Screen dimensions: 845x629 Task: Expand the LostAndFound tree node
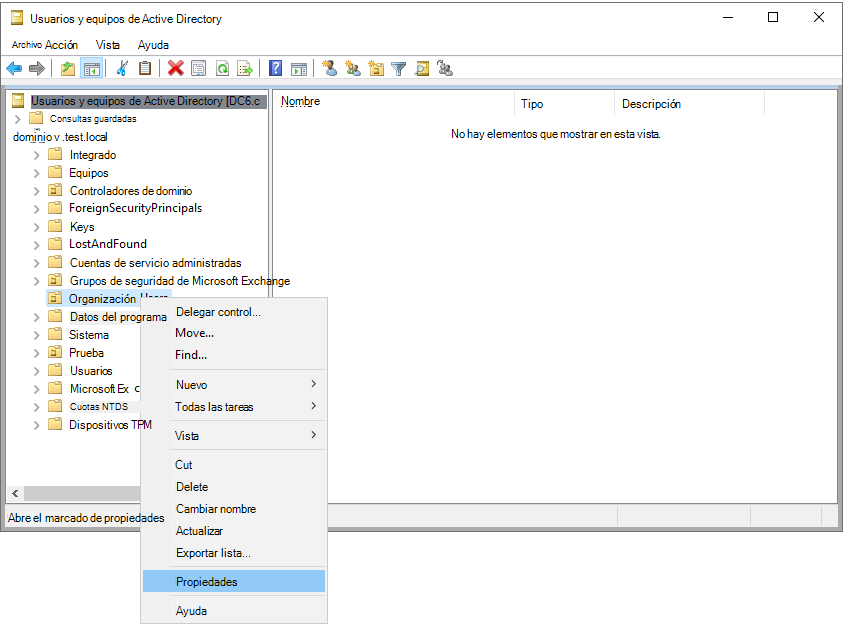(x=36, y=245)
